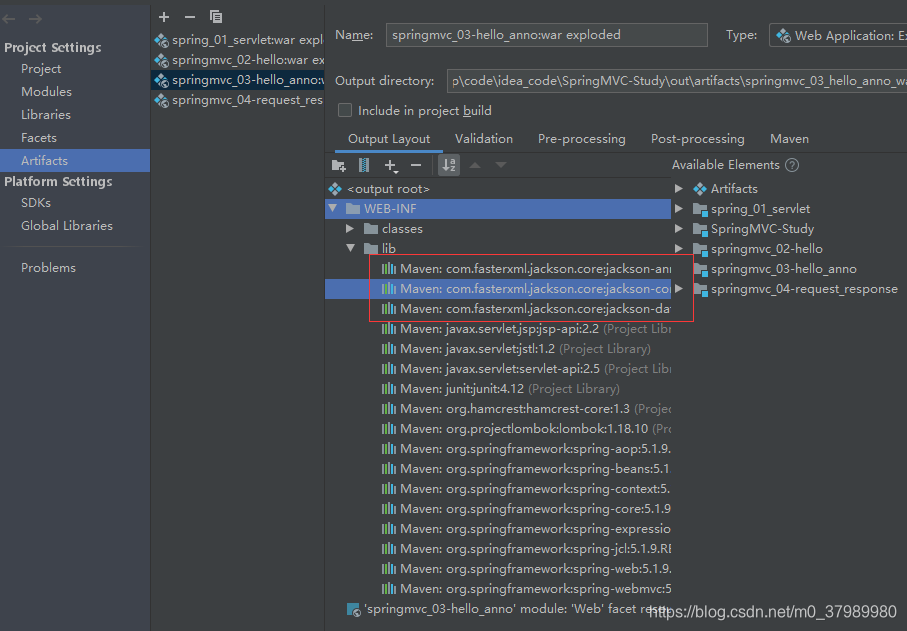907x631 pixels.
Task: Expand springmvc_04-request_response in Available Elements
Action: (679, 289)
